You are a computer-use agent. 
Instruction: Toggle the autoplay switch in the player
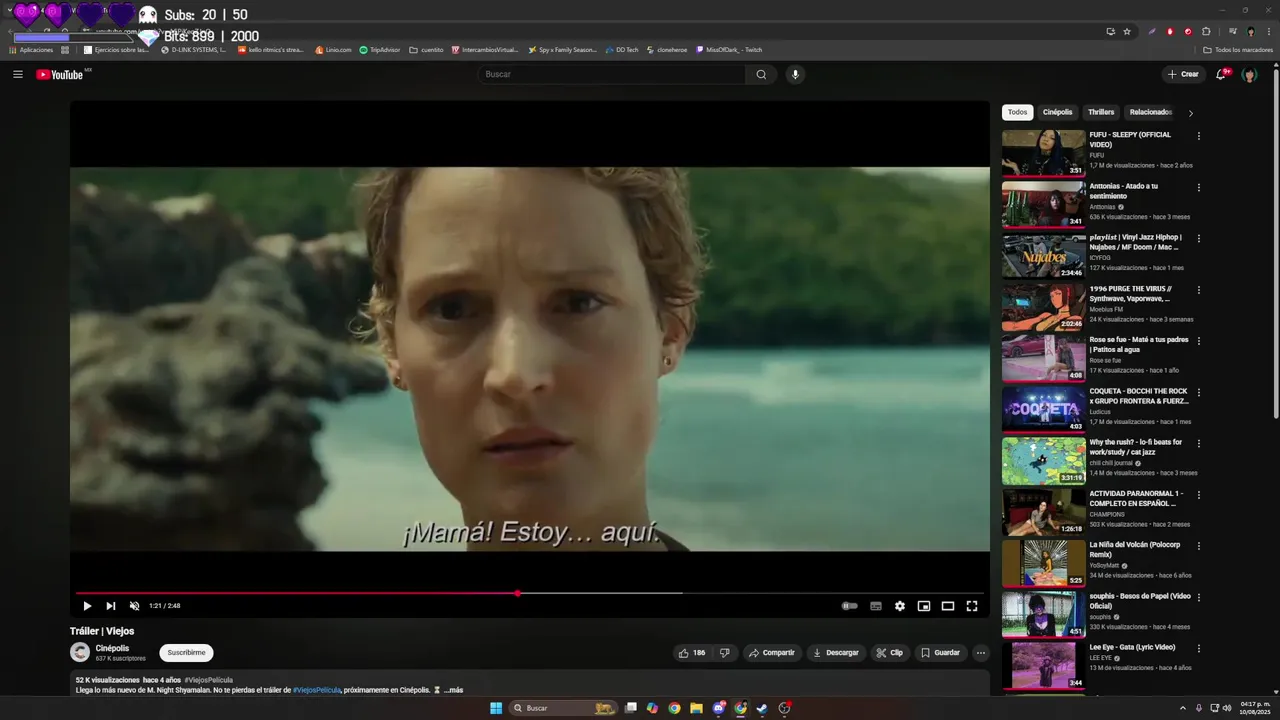[850, 606]
